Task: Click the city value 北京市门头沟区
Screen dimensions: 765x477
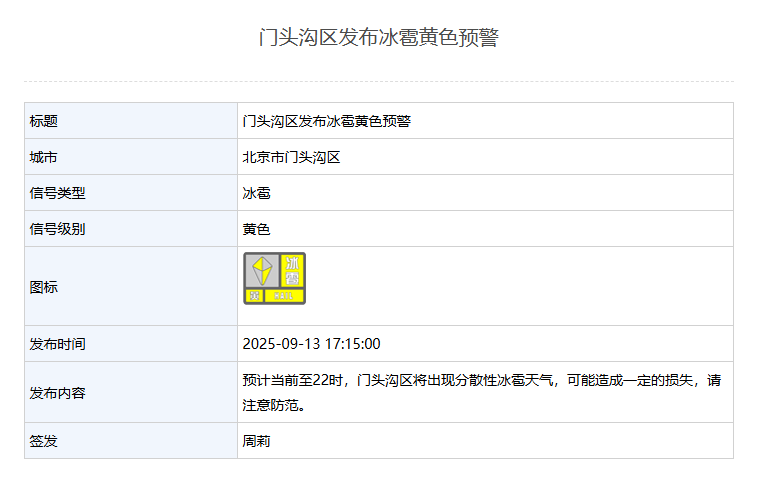Action: coord(292,157)
